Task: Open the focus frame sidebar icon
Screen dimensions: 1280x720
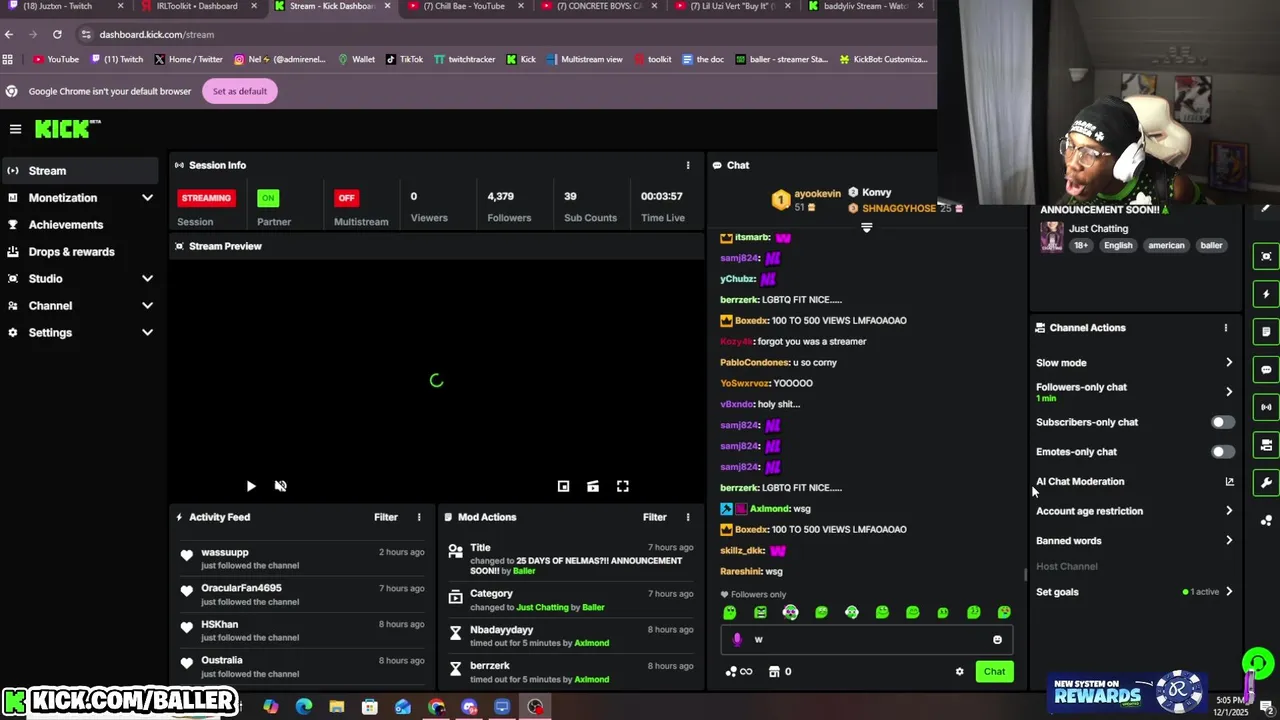Action: [1266, 257]
